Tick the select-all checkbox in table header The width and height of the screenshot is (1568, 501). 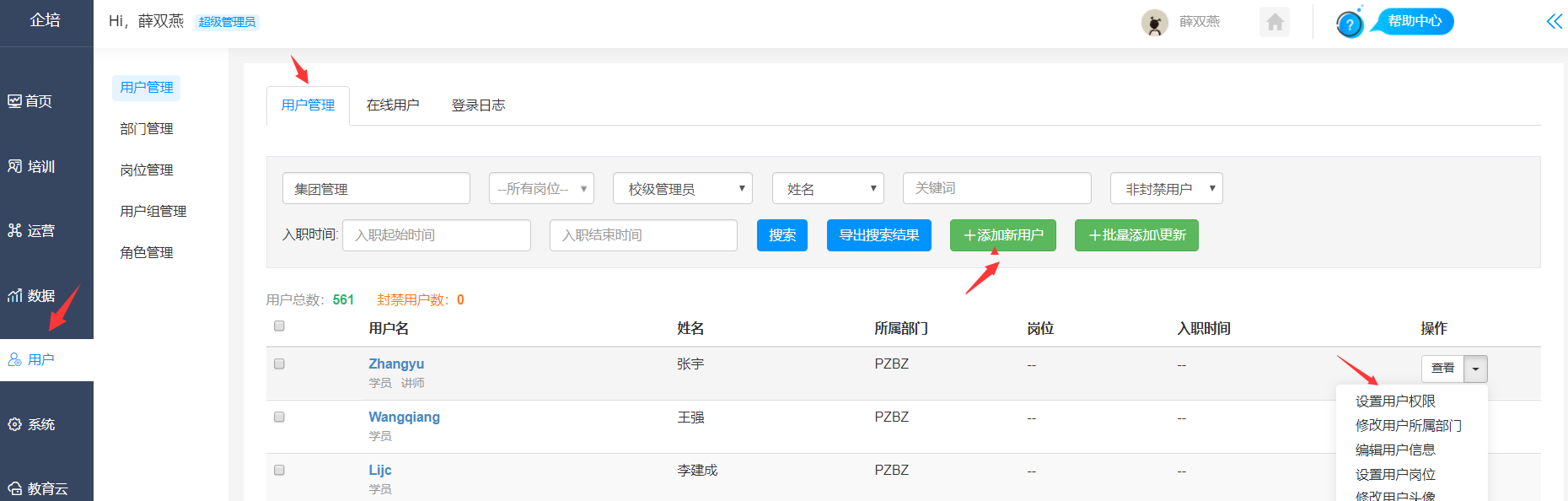point(279,326)
